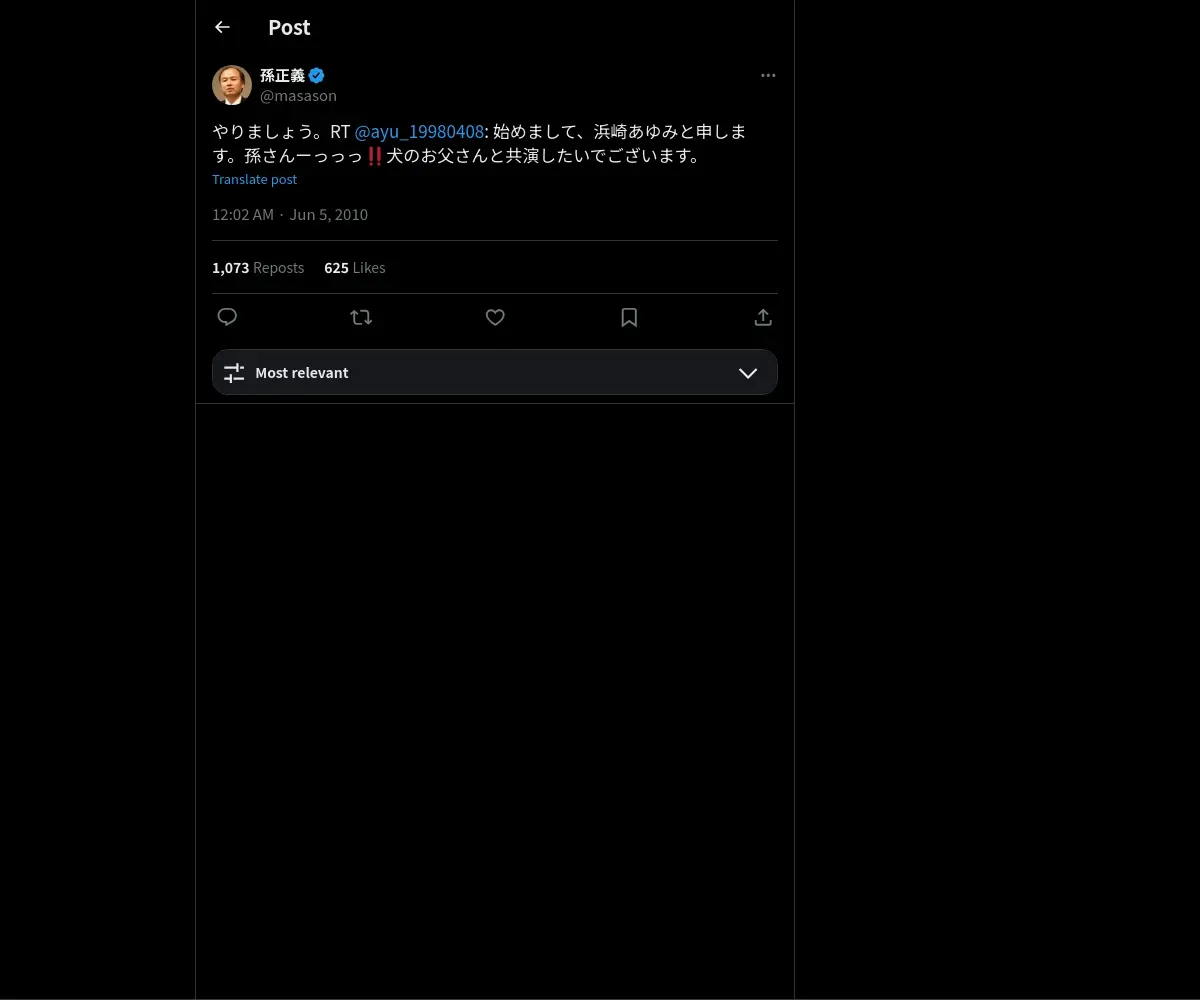Open the @ayu_19980408 mention

[x=419, y=132]
